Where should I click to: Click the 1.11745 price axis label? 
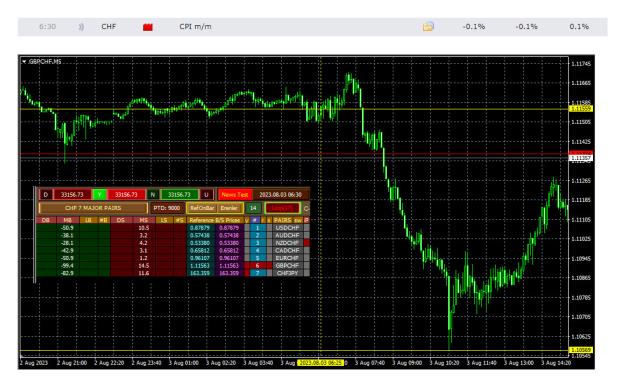pyautogui.click(x=581, y=63)
